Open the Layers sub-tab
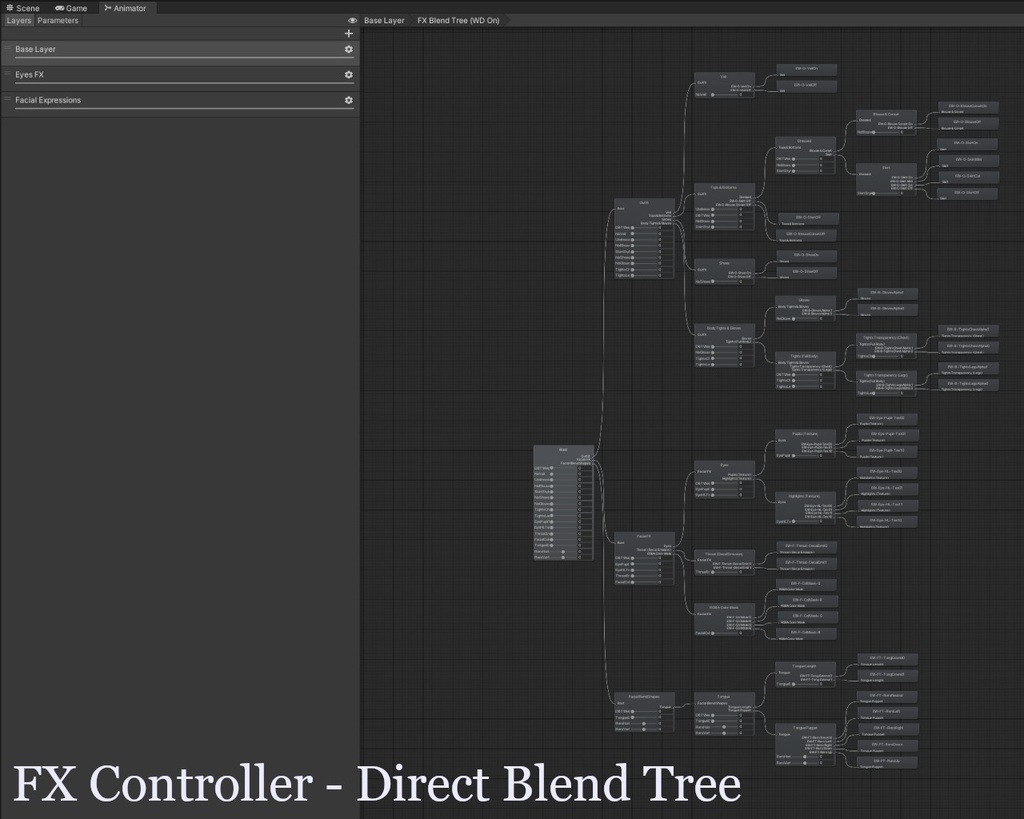The image size is (1024, 819). [18, 20]
